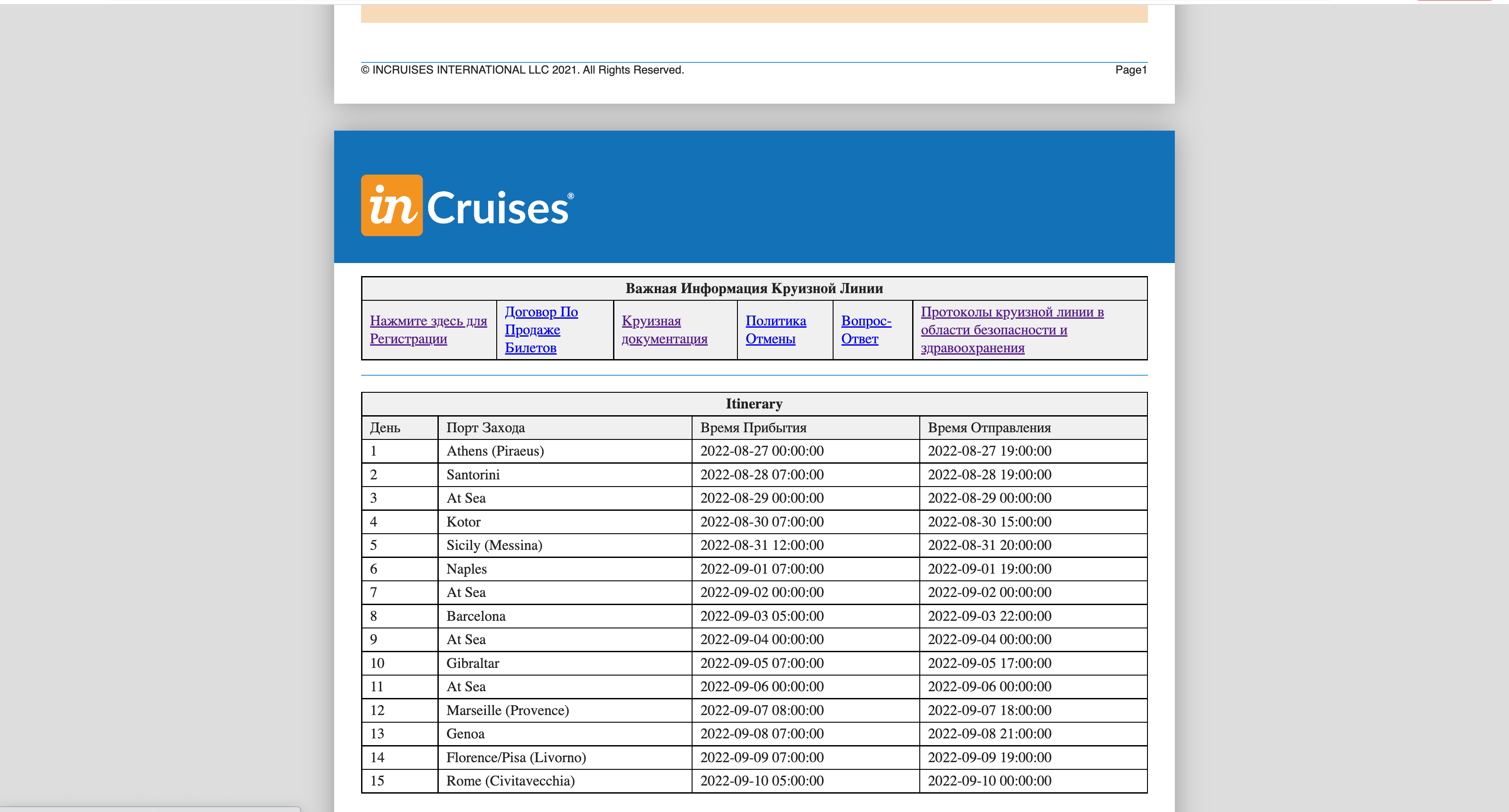Click arrival time '2022-08-31 12:00:00'
Screen dimensions: 1509x812
(762, 546)
